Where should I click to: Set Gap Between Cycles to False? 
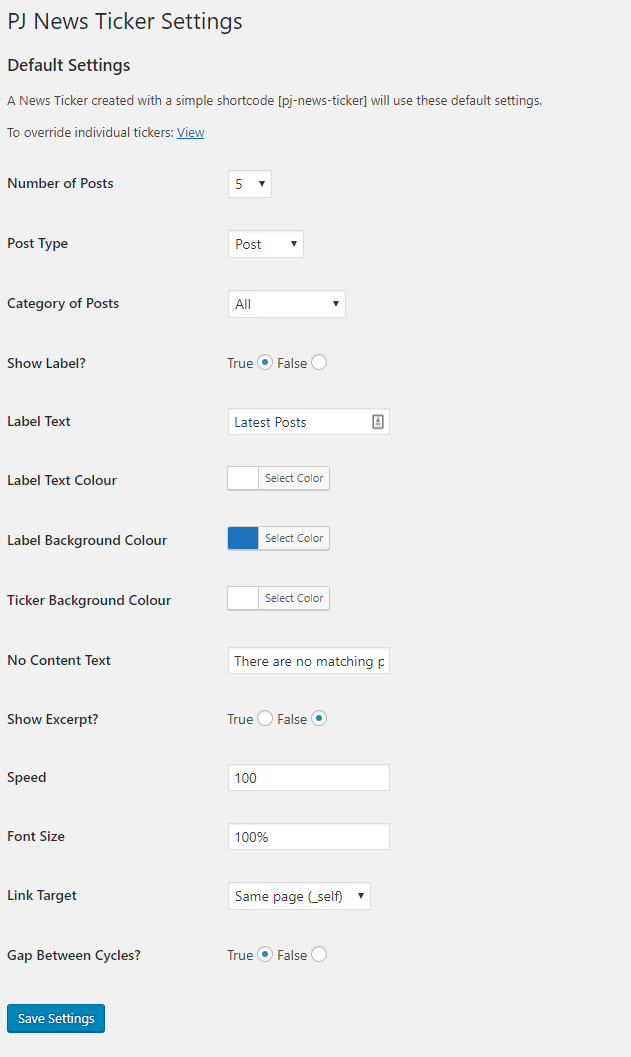tap(319, 955)
